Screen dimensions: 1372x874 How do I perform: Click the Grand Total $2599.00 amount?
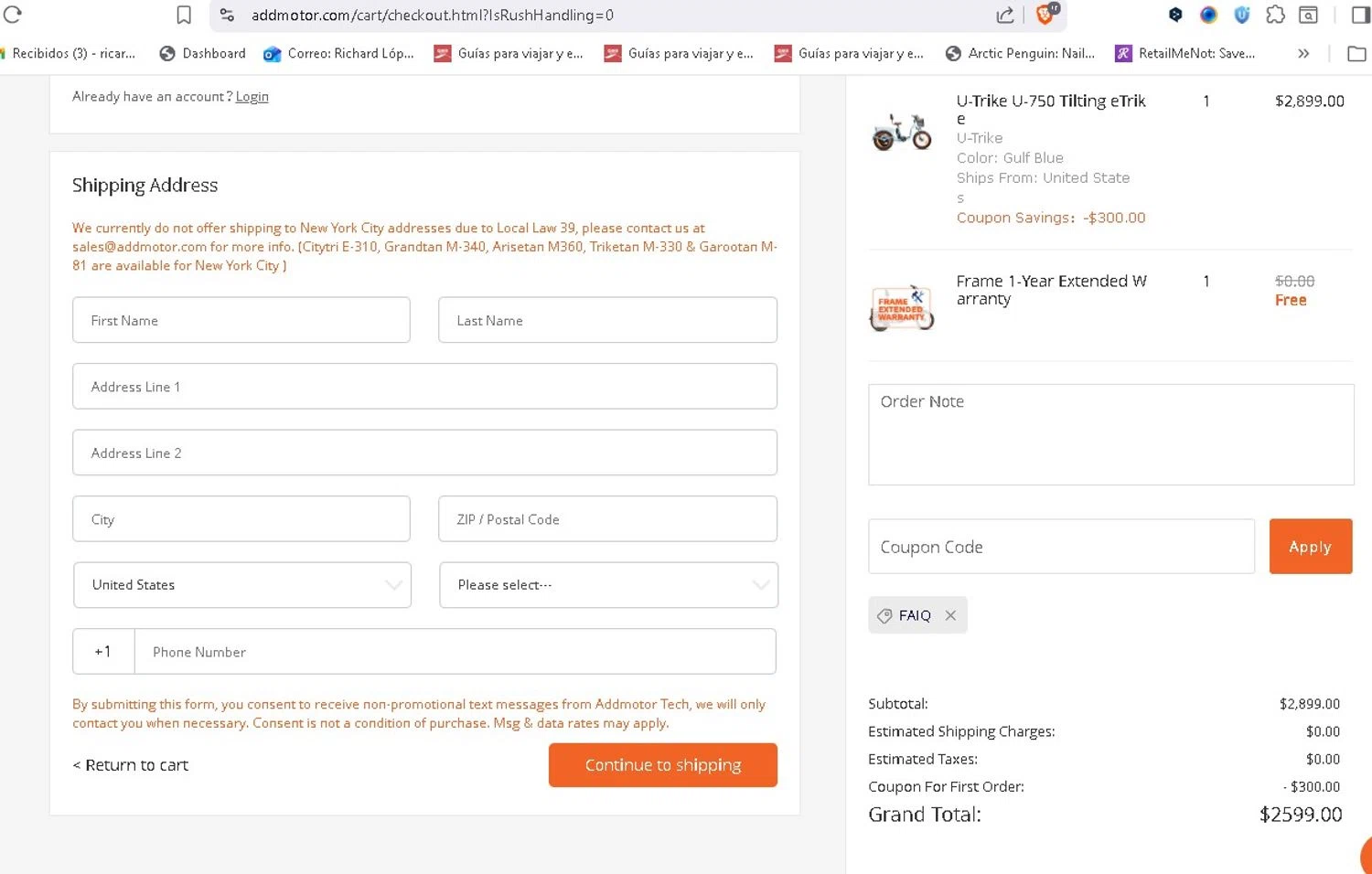[1301, 815]
